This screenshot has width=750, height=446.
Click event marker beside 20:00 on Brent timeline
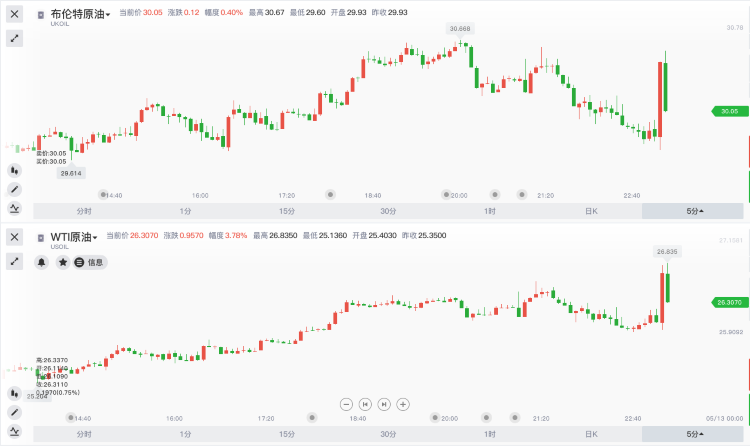click(x=446, y=194)
